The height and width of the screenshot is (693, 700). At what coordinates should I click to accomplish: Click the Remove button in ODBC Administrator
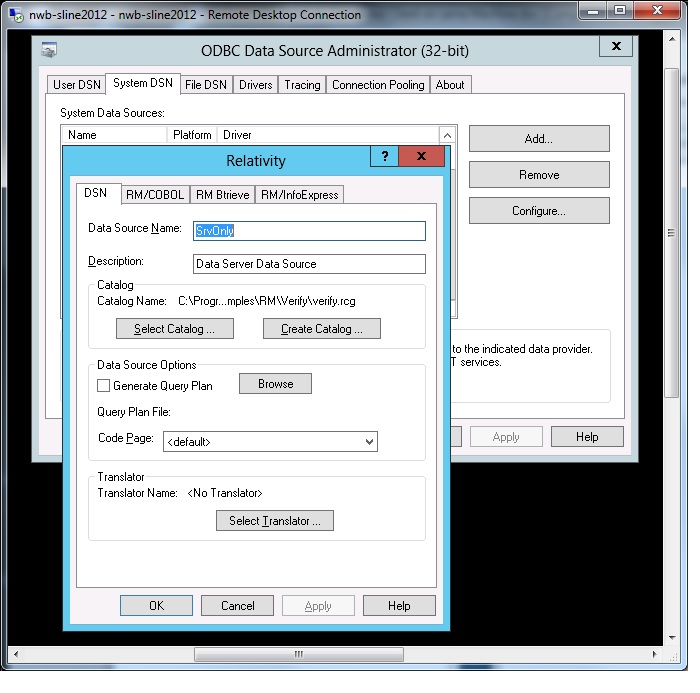(x=539, y=175)
